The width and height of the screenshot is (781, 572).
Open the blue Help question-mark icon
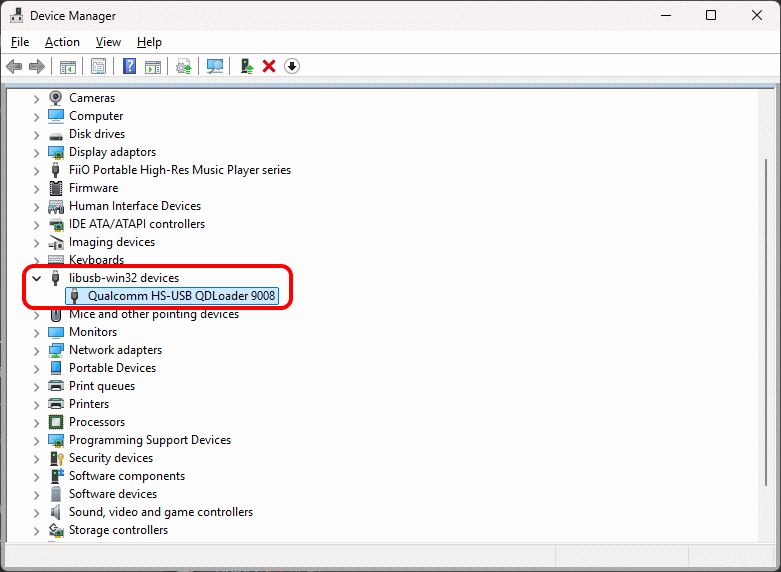pyautogui.click(x=130, y=66)
